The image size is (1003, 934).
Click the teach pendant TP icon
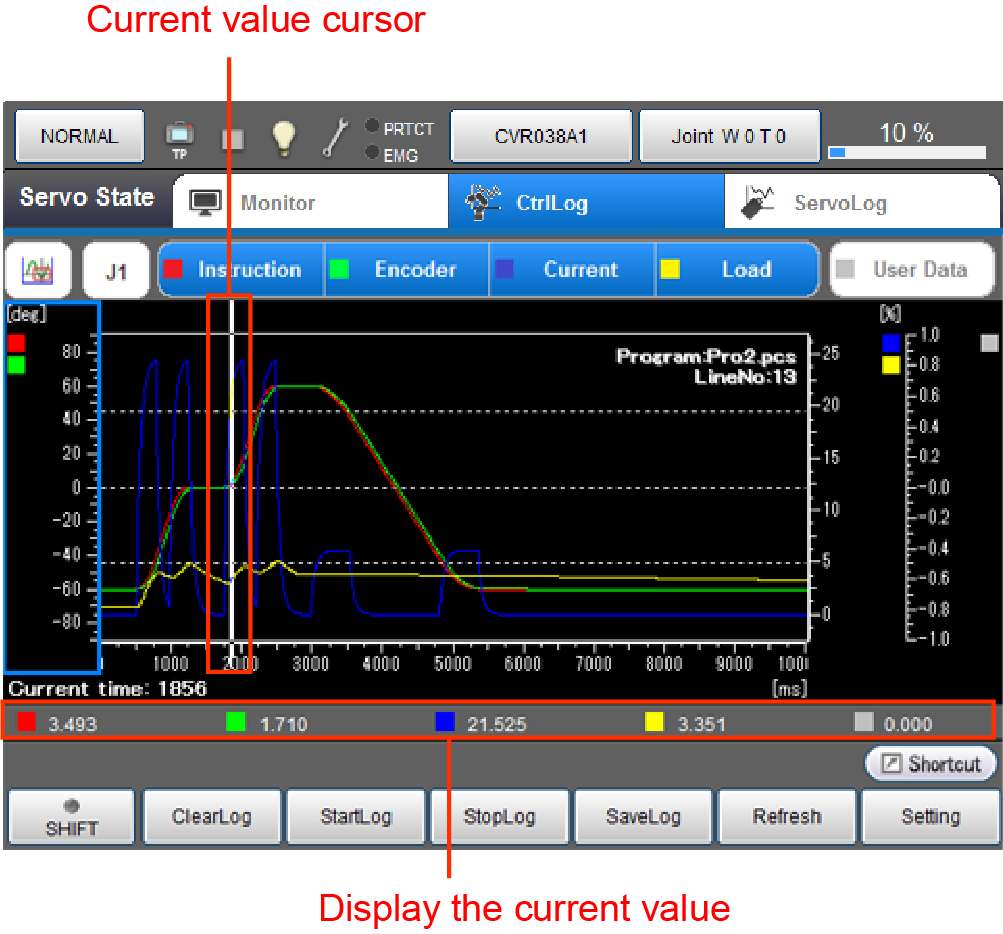pos(180,137)
